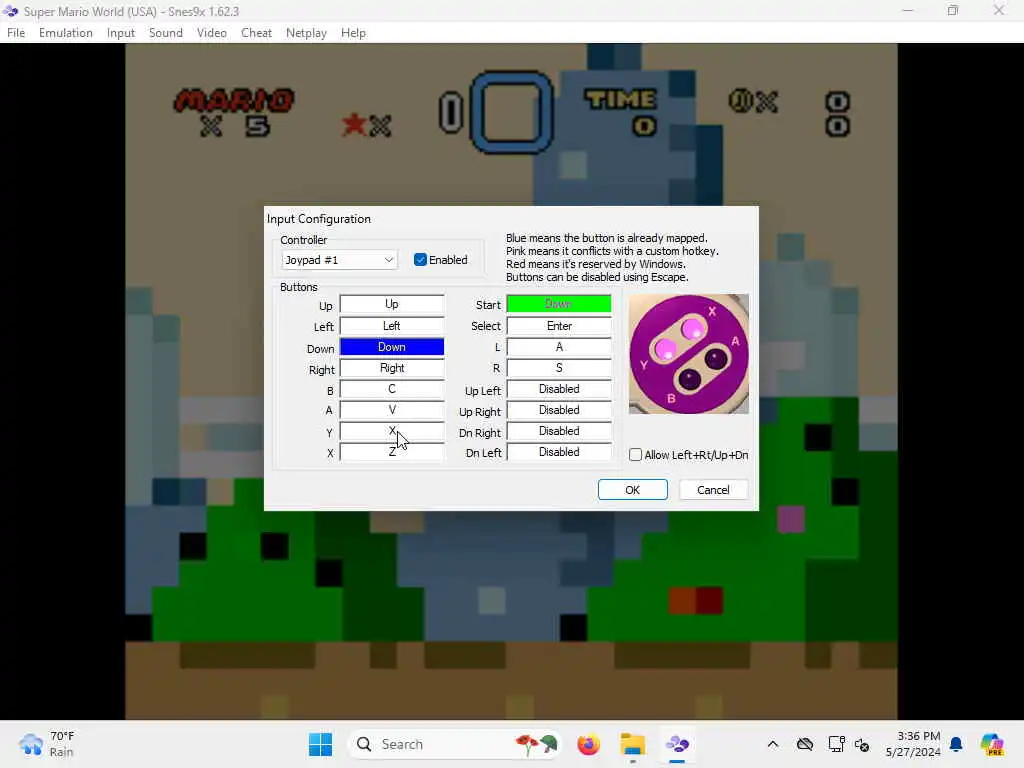
Task: Select the Dn Right Disabled field
Action: pos(559,431)
